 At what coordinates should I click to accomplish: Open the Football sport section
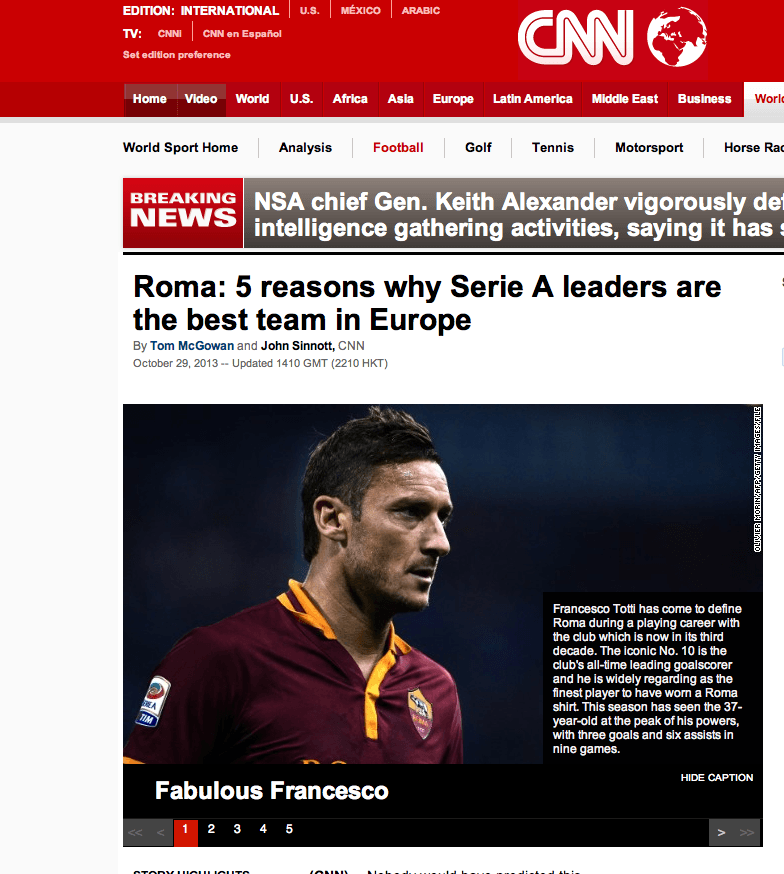(398, 148)
